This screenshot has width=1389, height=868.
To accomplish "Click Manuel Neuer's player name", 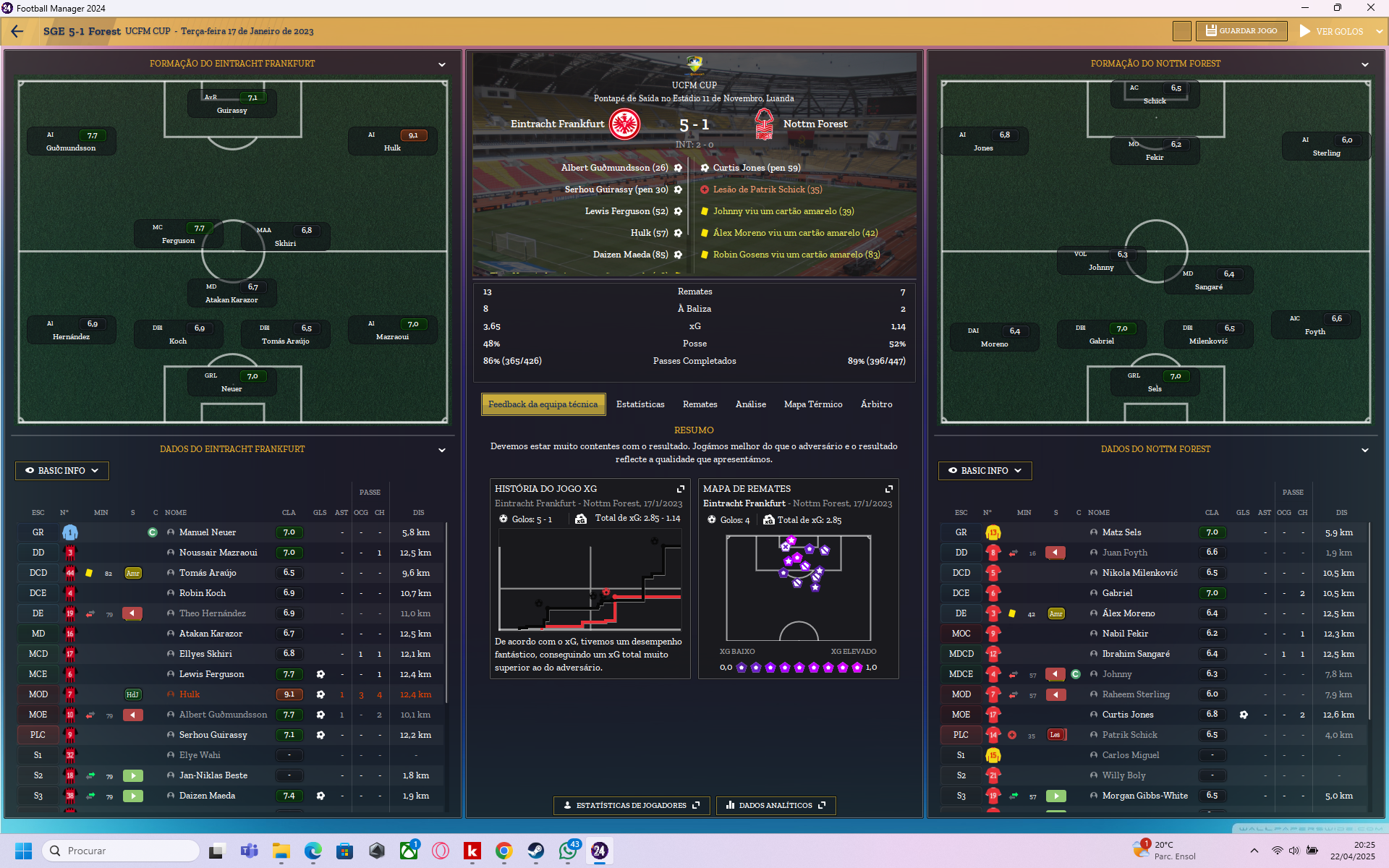I will 208,532.
